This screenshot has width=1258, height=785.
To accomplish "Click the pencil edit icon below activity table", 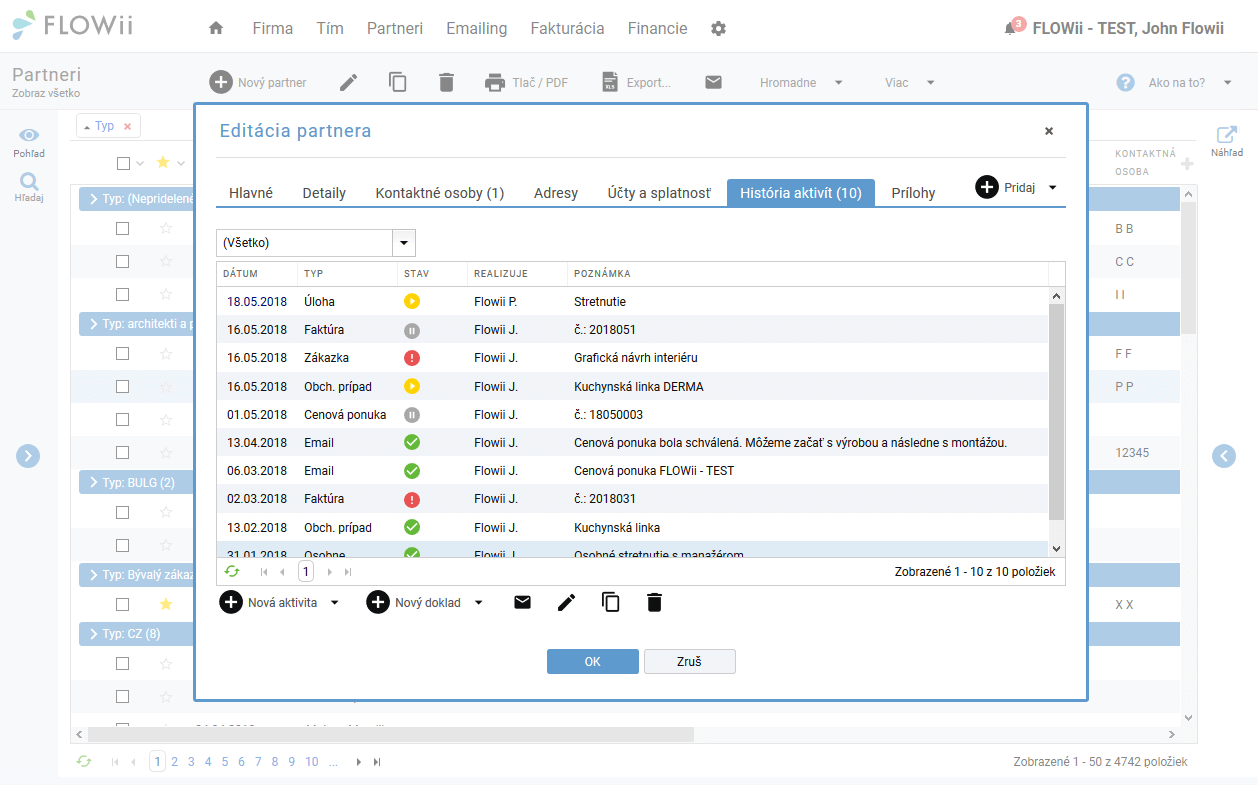I will click(x=567, y=602).
